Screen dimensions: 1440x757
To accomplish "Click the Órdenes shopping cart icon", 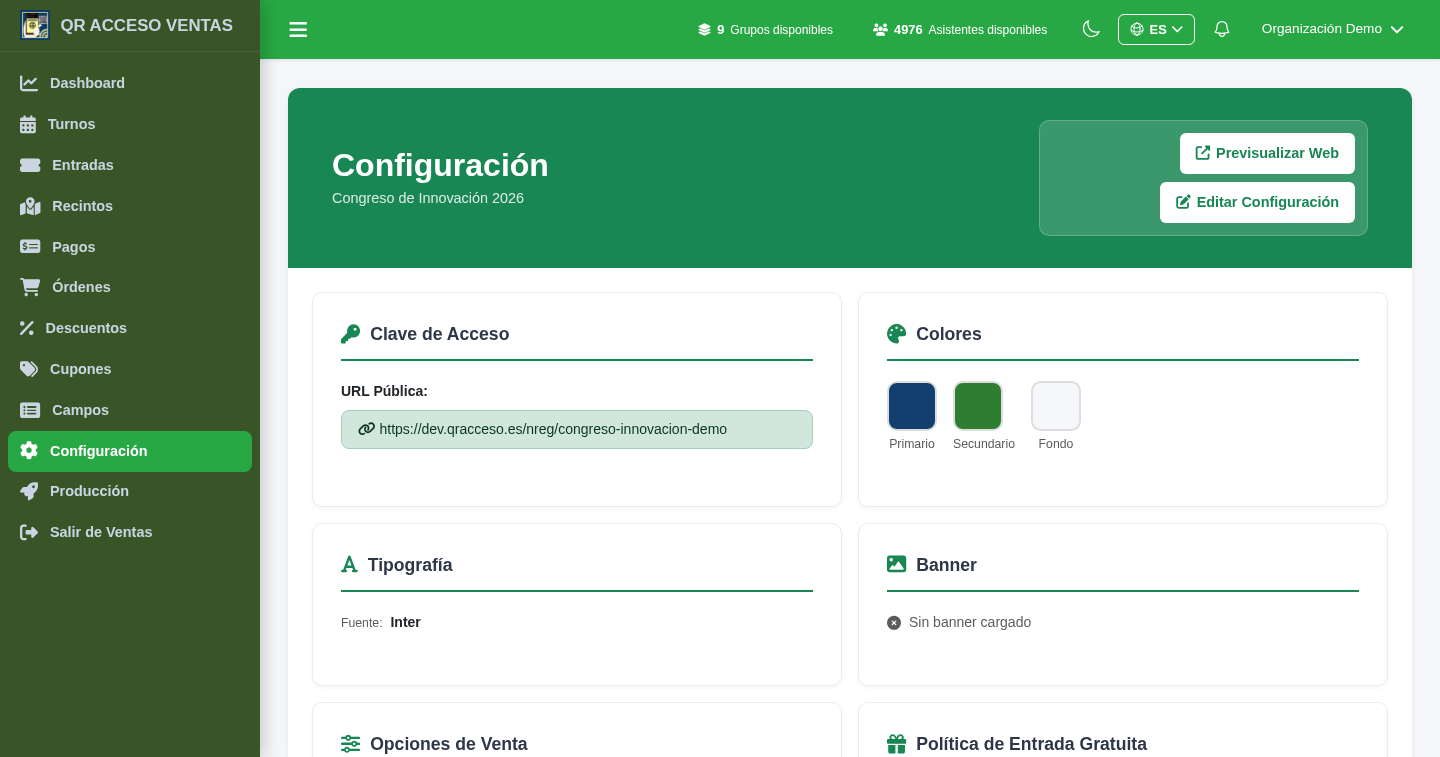I will coord(30,287).
